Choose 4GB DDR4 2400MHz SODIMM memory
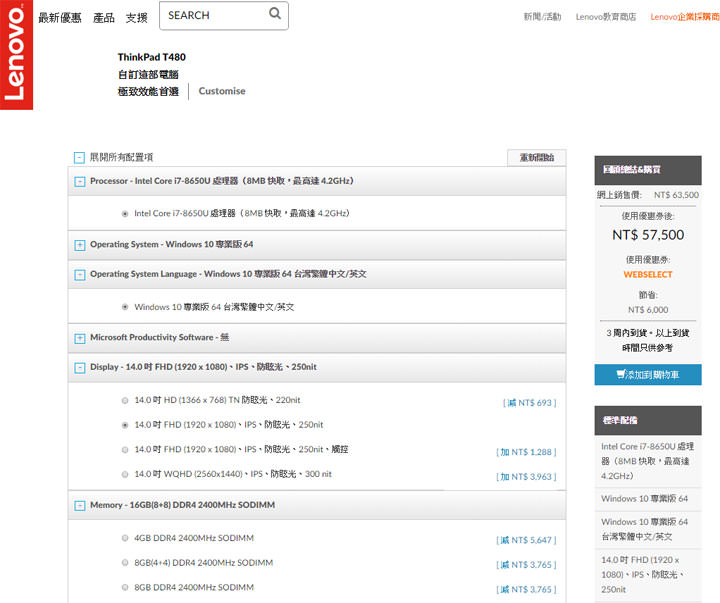The height and width of the screenshot is (603, 720). 125,538
